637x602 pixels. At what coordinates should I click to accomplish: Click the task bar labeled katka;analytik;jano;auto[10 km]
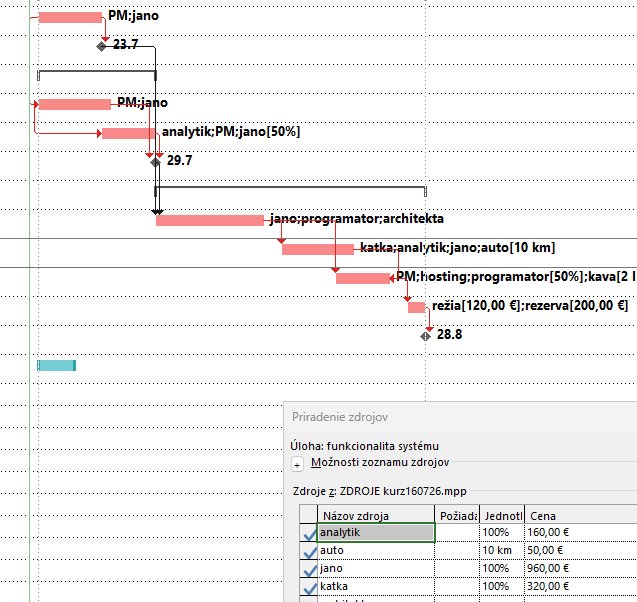tap(318, 249)
